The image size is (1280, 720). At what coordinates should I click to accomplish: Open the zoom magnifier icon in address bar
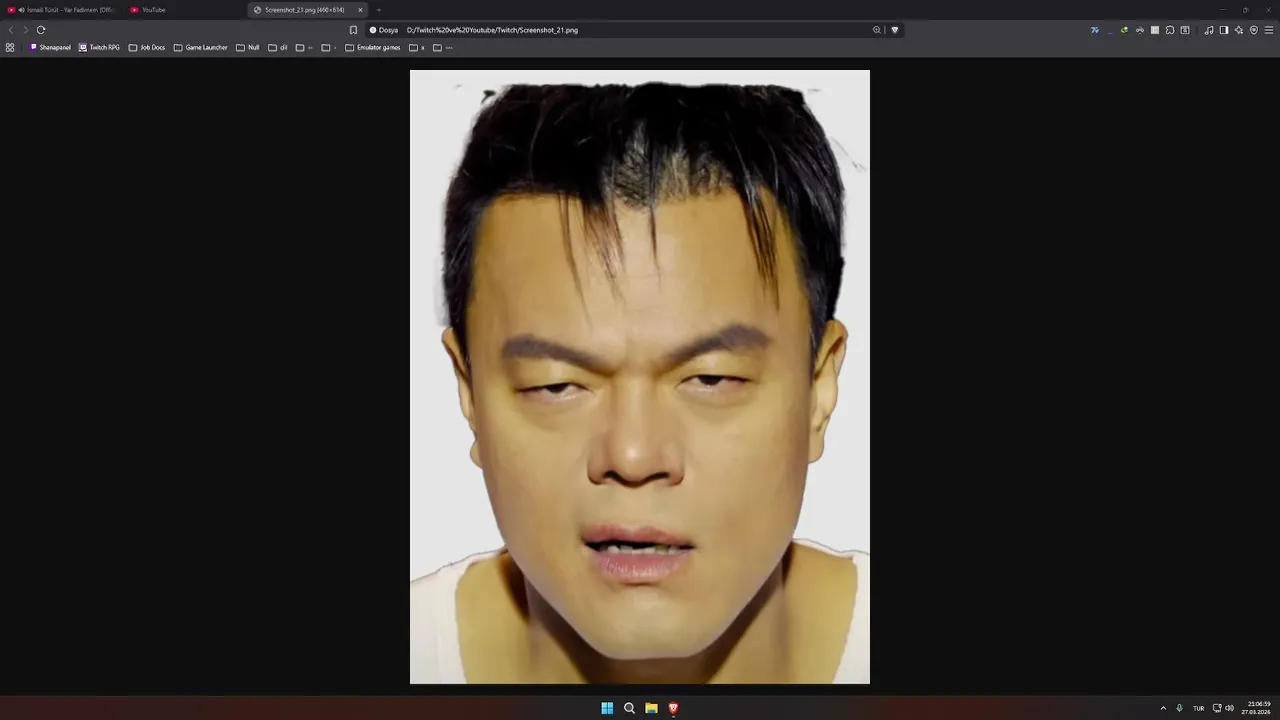coord(877,30)
